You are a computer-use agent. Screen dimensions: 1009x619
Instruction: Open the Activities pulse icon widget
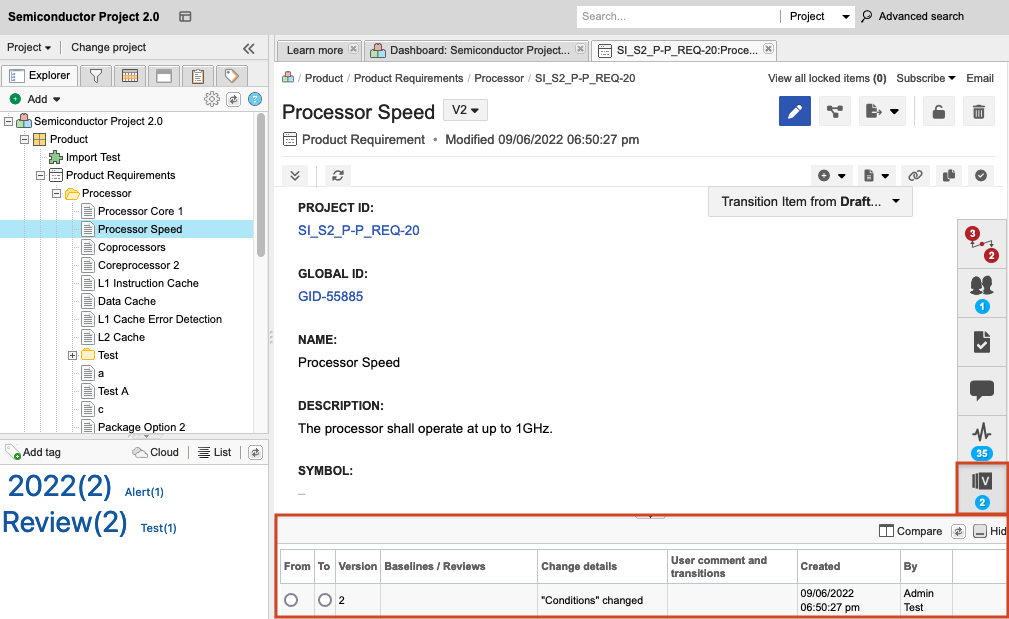pos(981,438)
